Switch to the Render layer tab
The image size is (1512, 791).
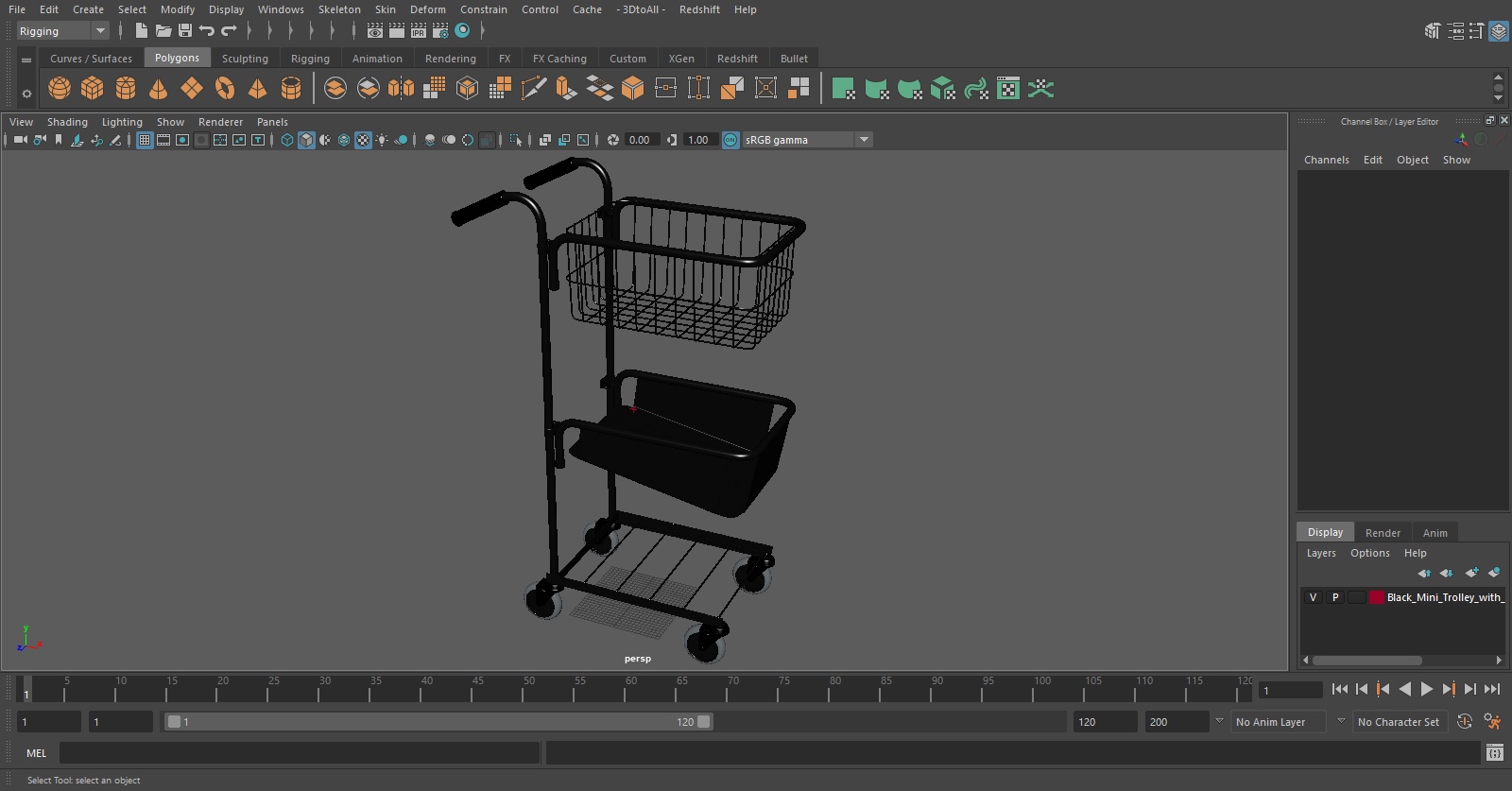[x=1383, y=533]
